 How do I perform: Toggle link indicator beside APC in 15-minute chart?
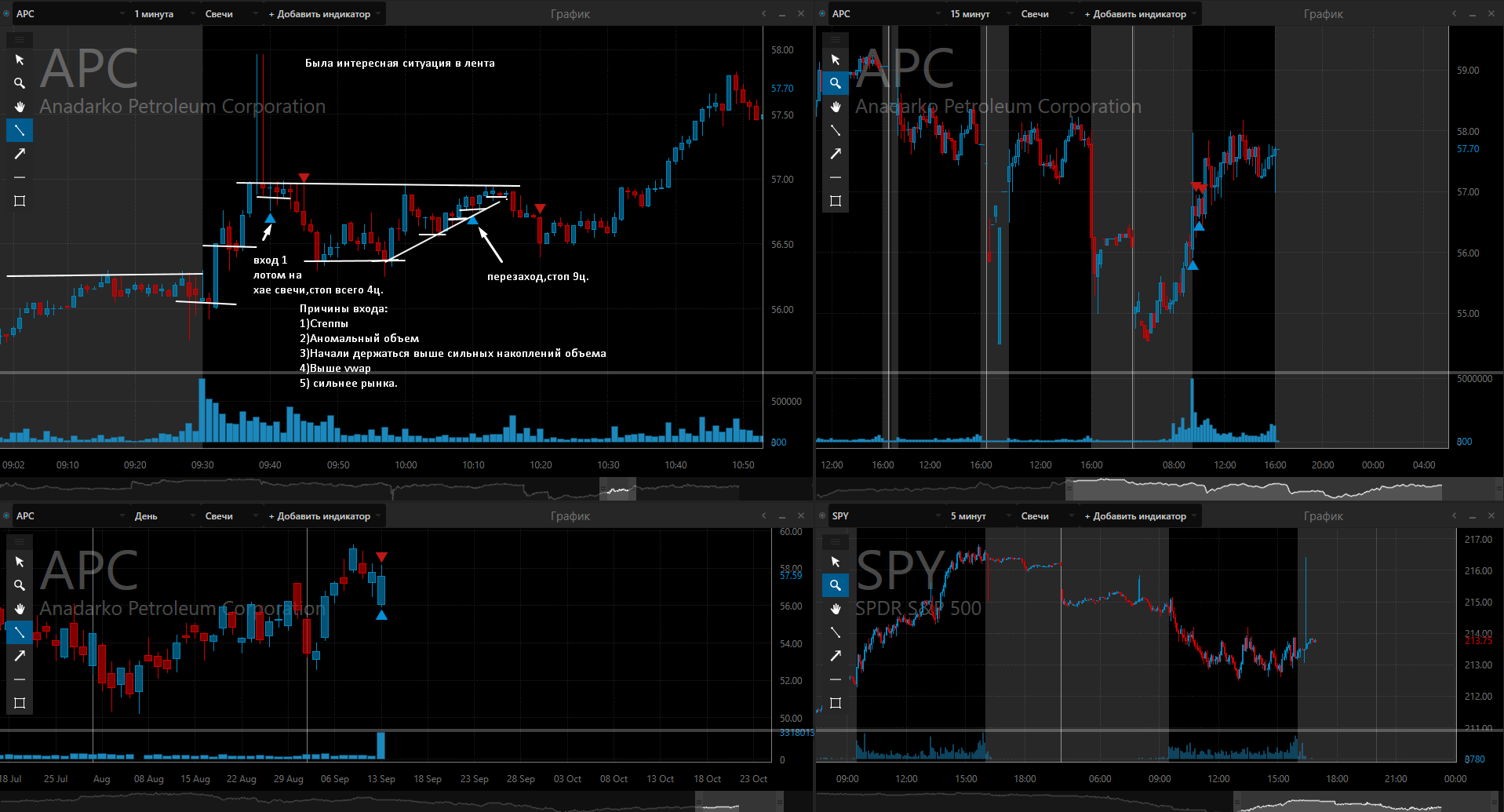pyautogui.click(x=821, y=13)
